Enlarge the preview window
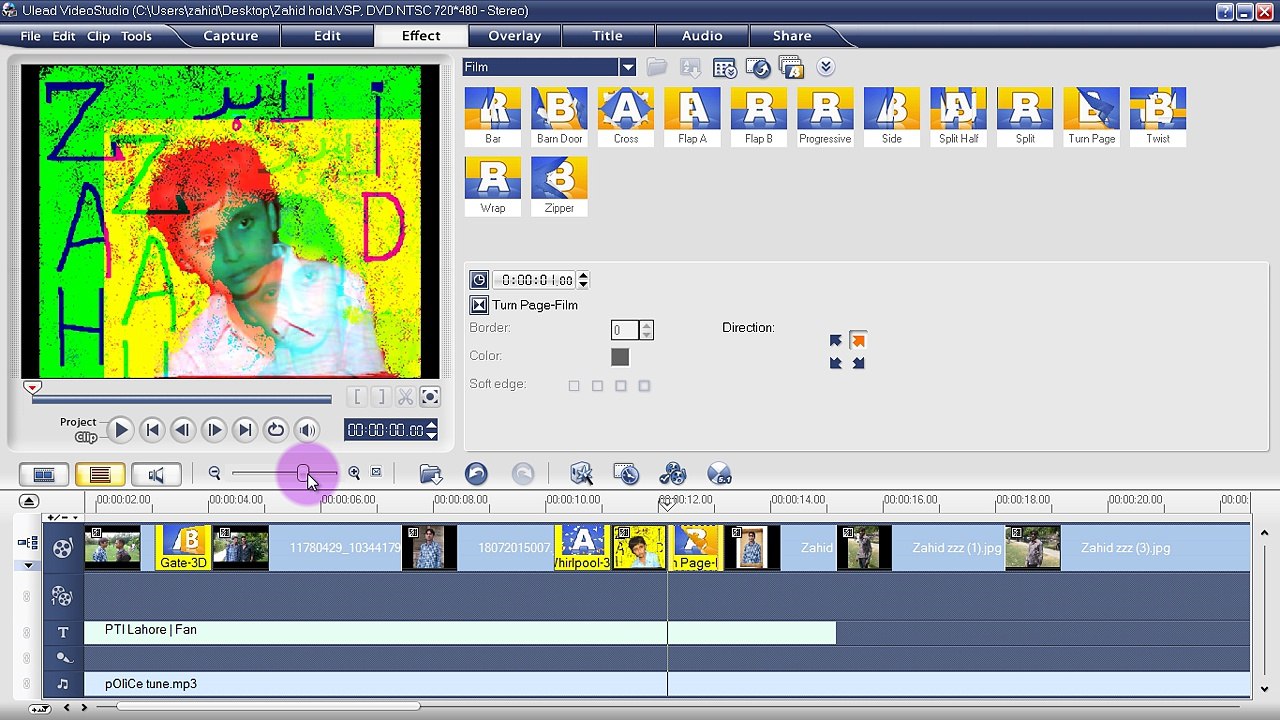Viewport: 1280px width, 720px height. [430, 397]
